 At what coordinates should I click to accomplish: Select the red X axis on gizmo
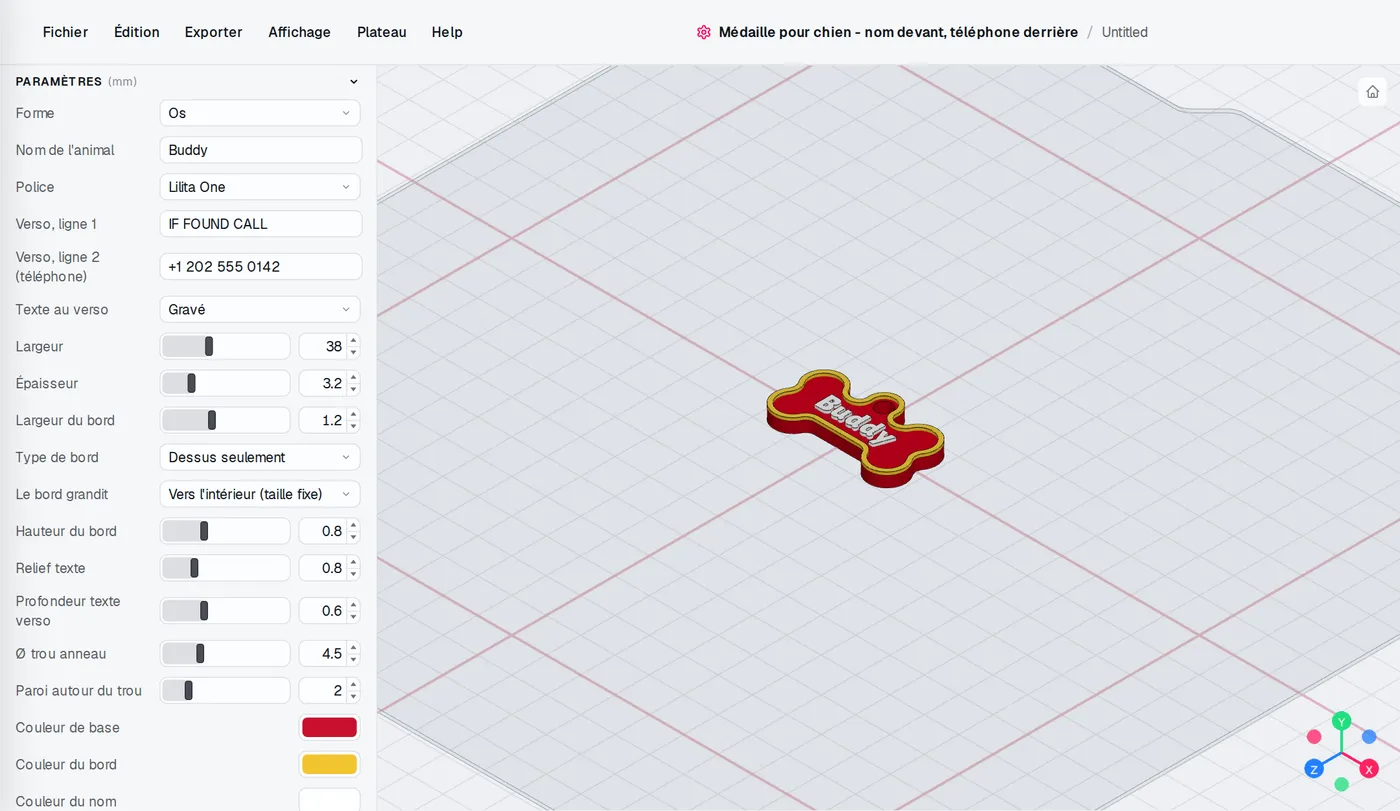coord(1369,769)
